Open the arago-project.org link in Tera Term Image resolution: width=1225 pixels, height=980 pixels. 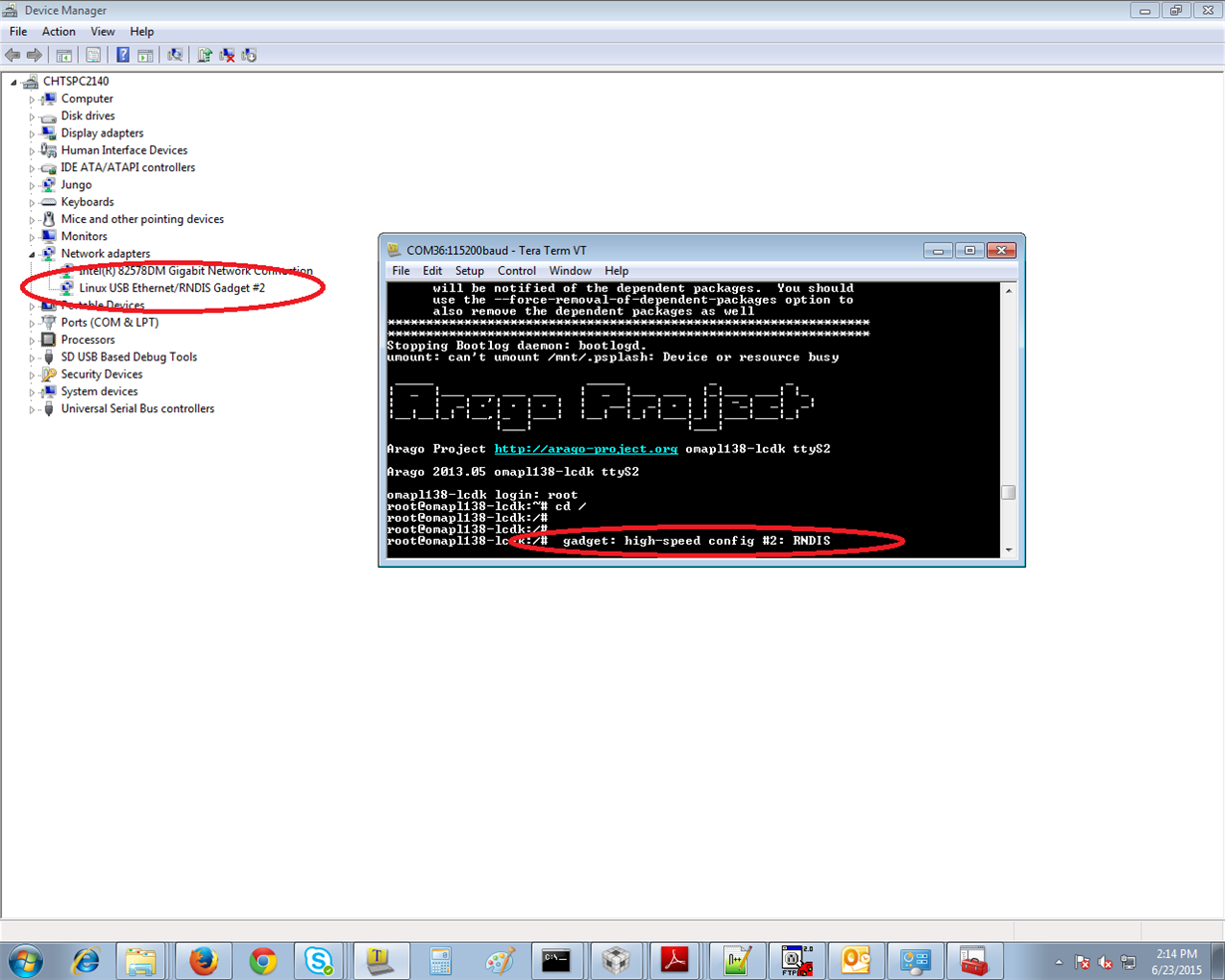tap(586, 449)
